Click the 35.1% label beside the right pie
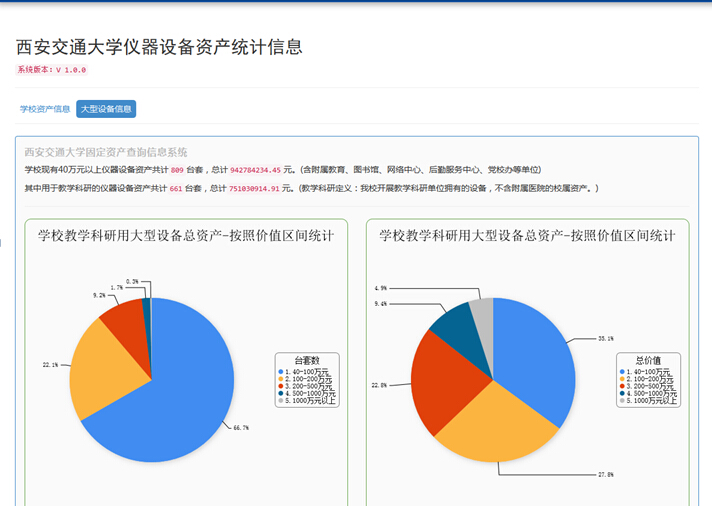This screenshot has height=506, width=712. point(606,338)
